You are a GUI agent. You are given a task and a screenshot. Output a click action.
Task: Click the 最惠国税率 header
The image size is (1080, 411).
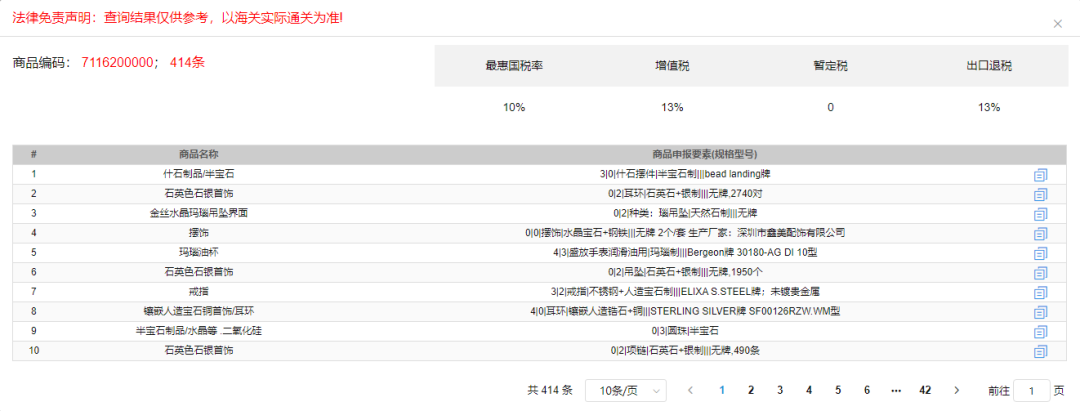(514, 66)
